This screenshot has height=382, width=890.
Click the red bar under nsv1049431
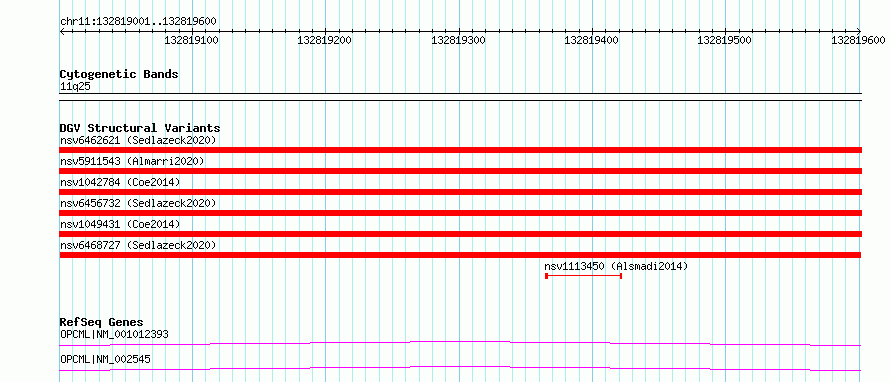pos(461,234)
